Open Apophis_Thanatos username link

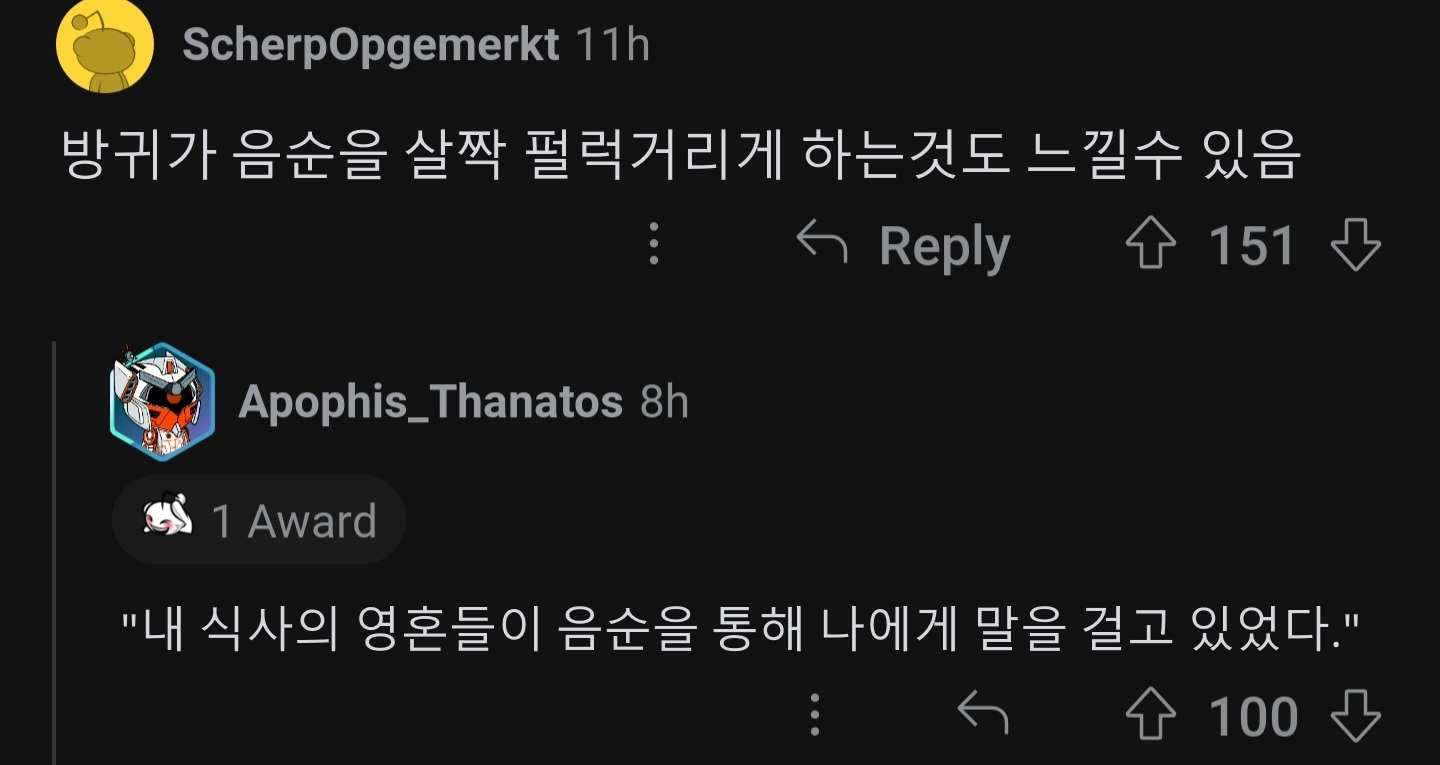(x=431, y=402)
